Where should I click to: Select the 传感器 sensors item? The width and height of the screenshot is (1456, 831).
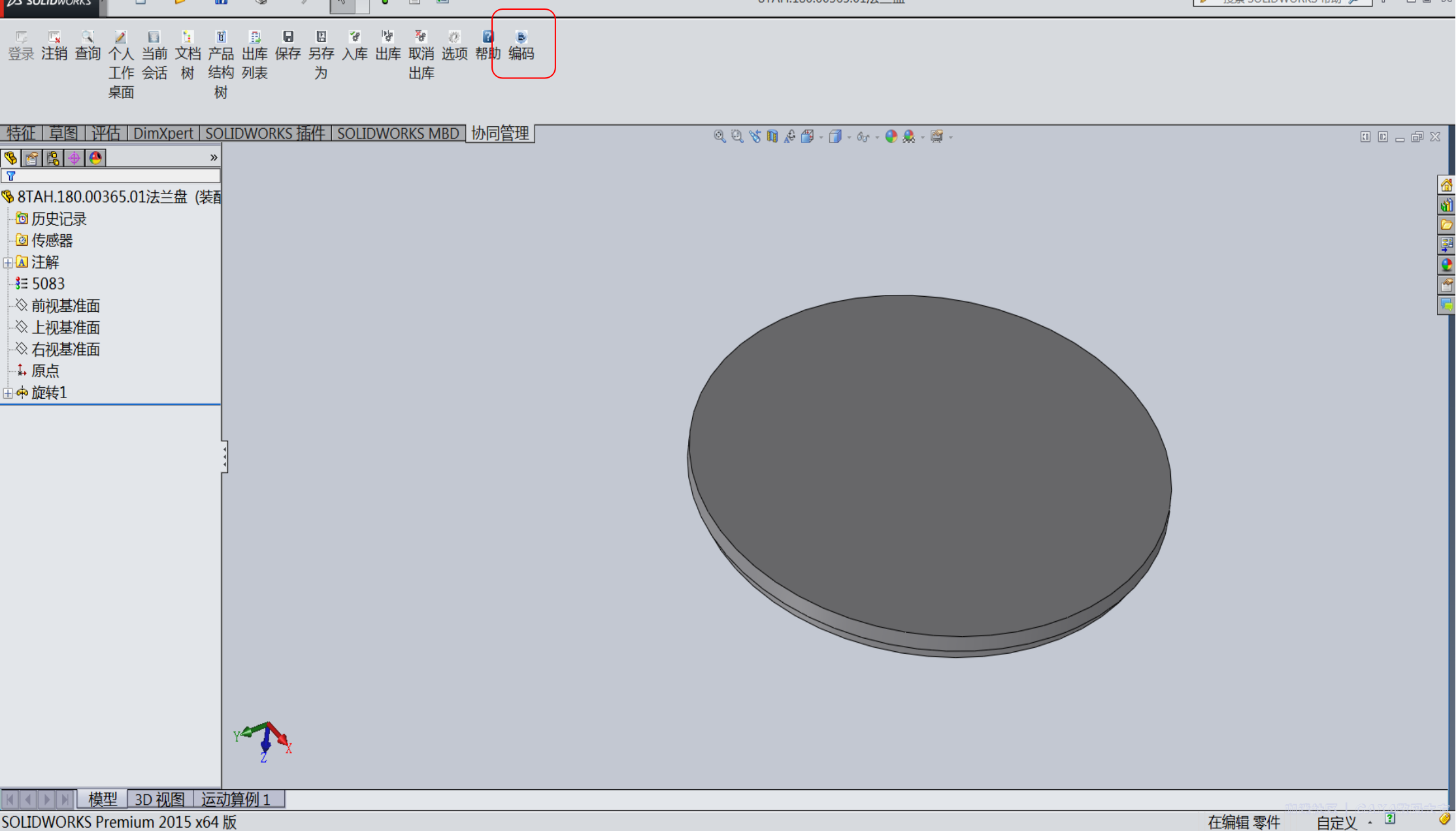click(44, 241)
